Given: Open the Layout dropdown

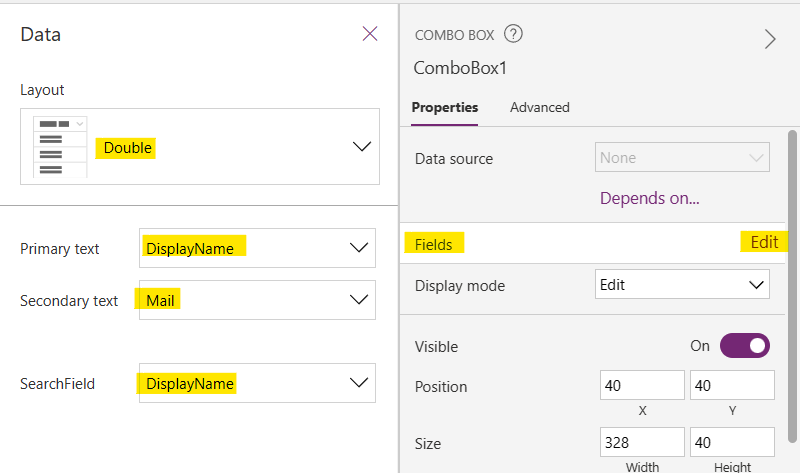Looking at the screenshot, I should pos(361,147).
